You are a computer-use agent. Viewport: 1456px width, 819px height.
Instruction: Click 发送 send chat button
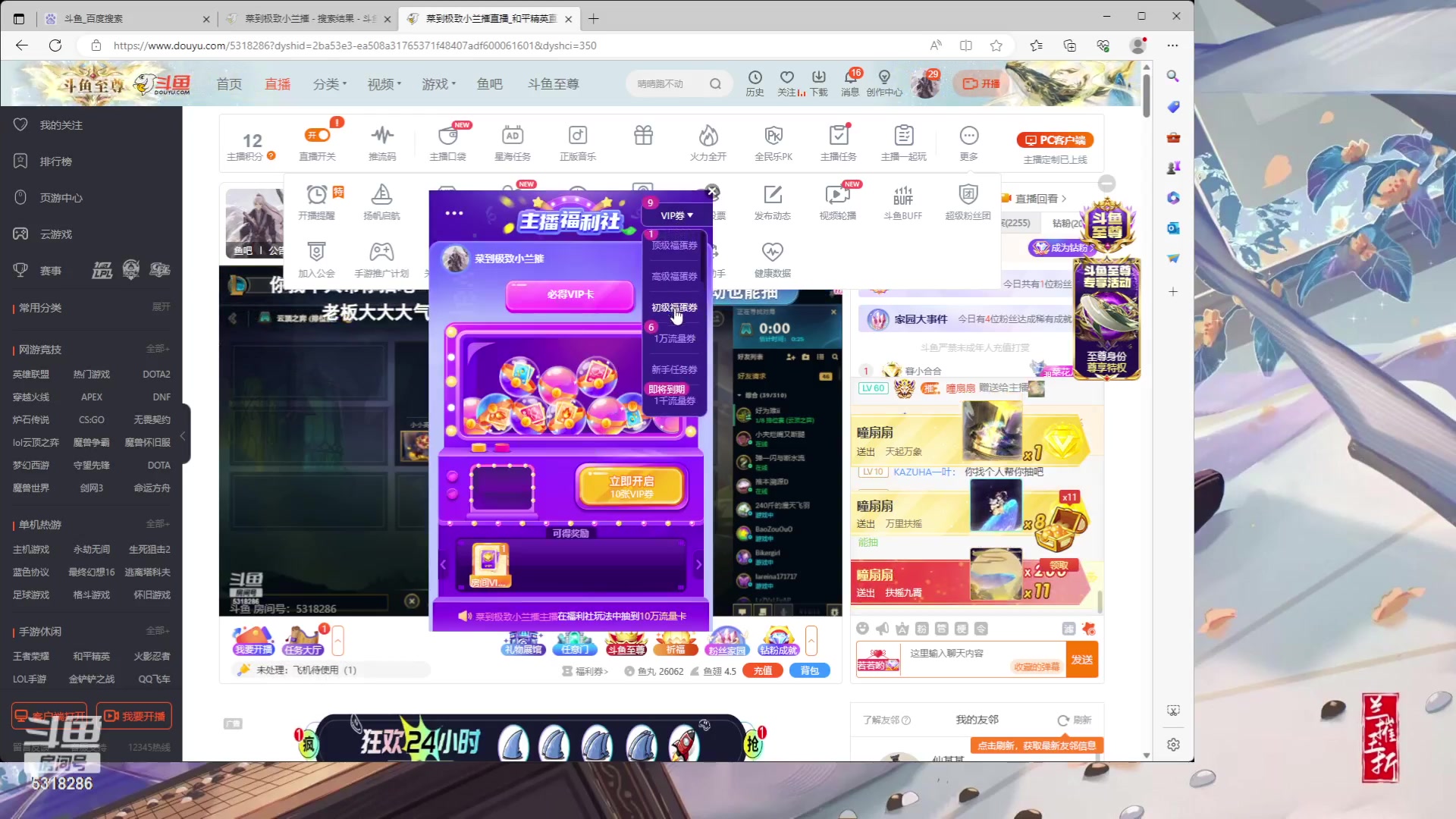point(1082,660)
